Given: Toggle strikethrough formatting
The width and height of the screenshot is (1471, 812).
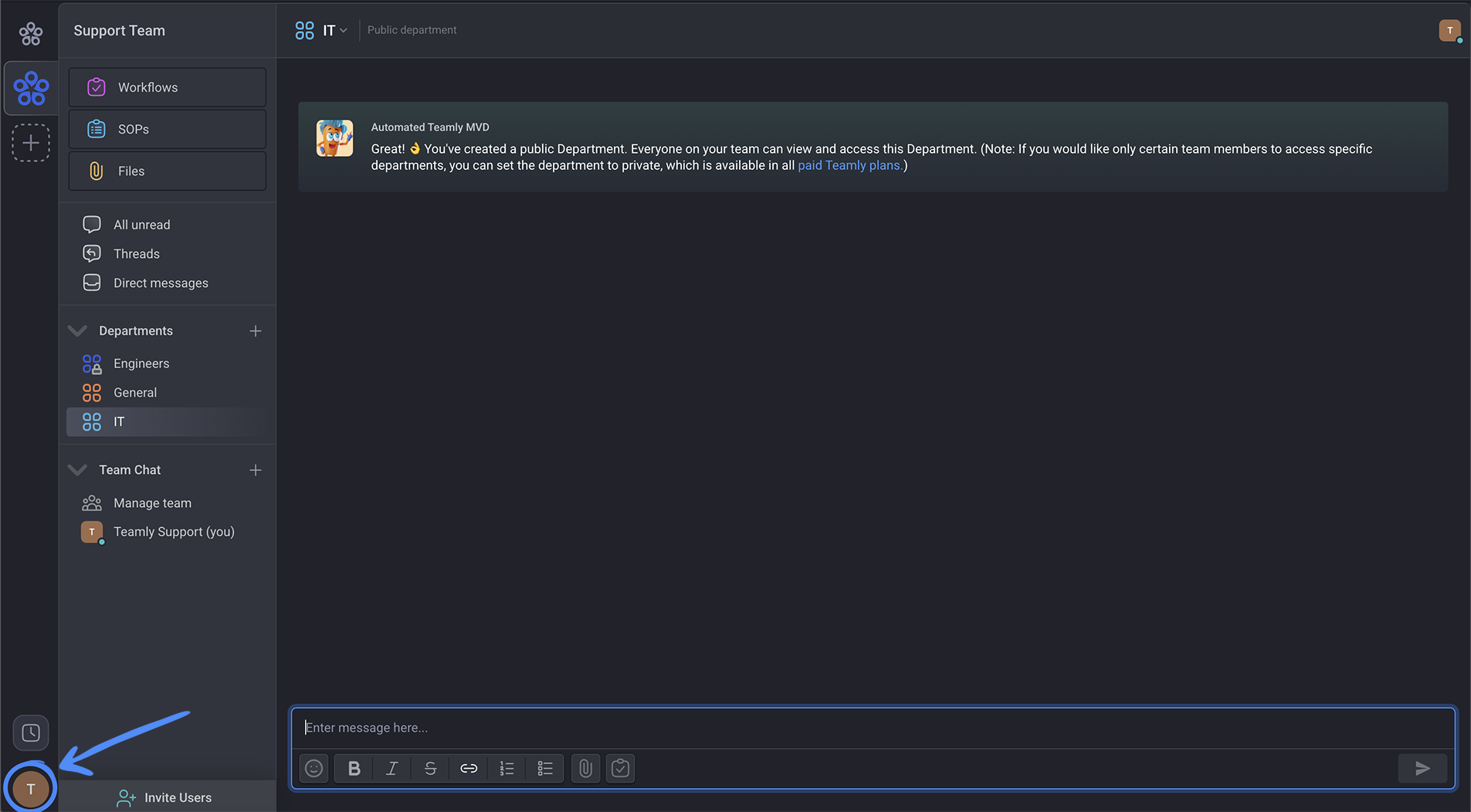Looking at the screenshot, I should 430,768.
